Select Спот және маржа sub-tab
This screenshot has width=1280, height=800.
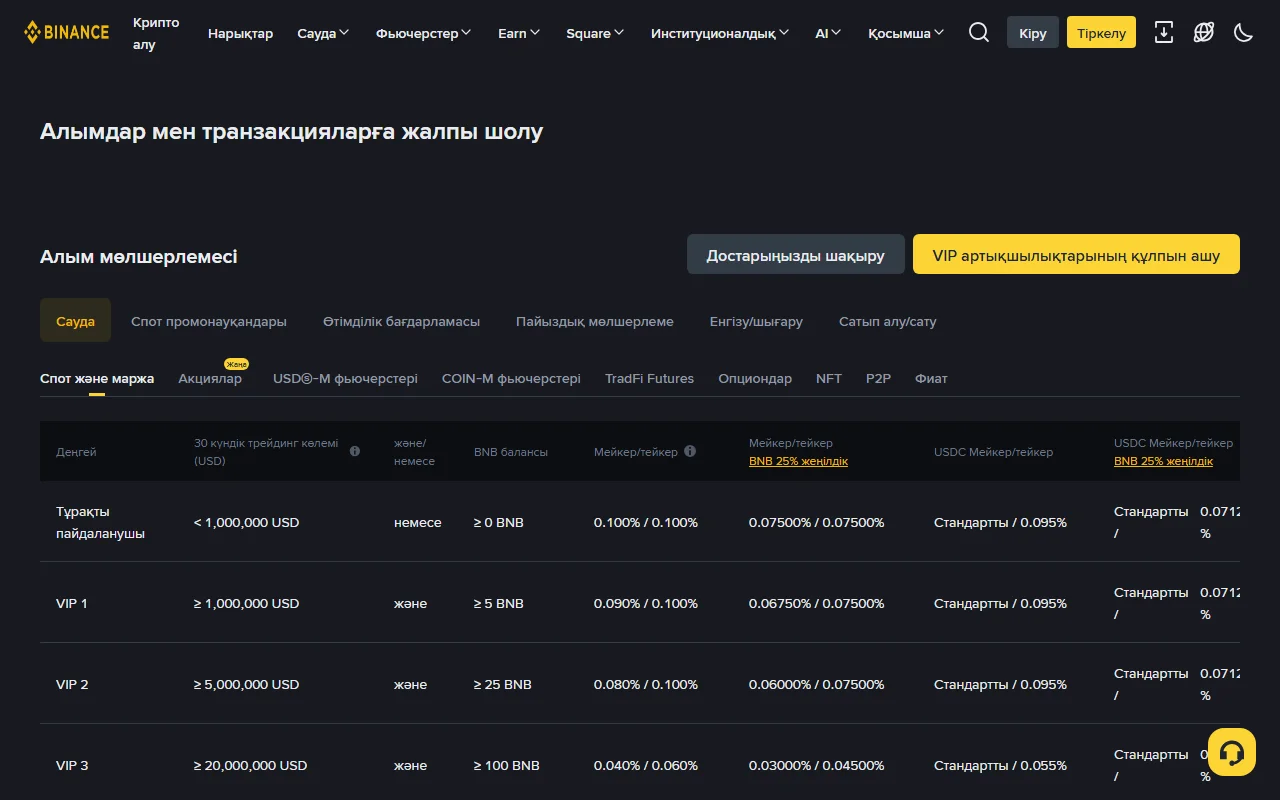(x=97, y=378)
